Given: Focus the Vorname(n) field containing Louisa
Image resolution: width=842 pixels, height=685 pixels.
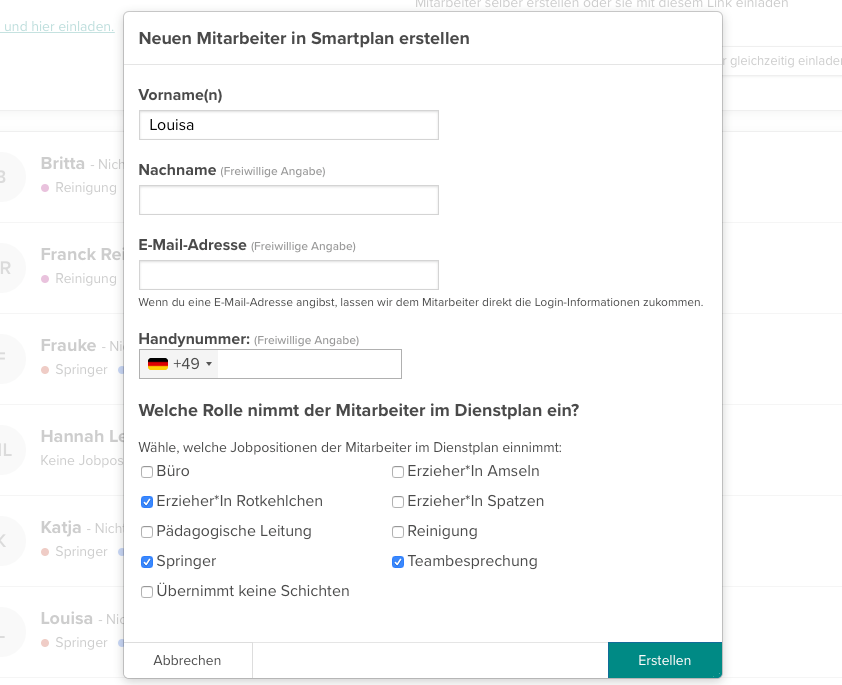Looking at the screenshot, I should coord(288,125).
